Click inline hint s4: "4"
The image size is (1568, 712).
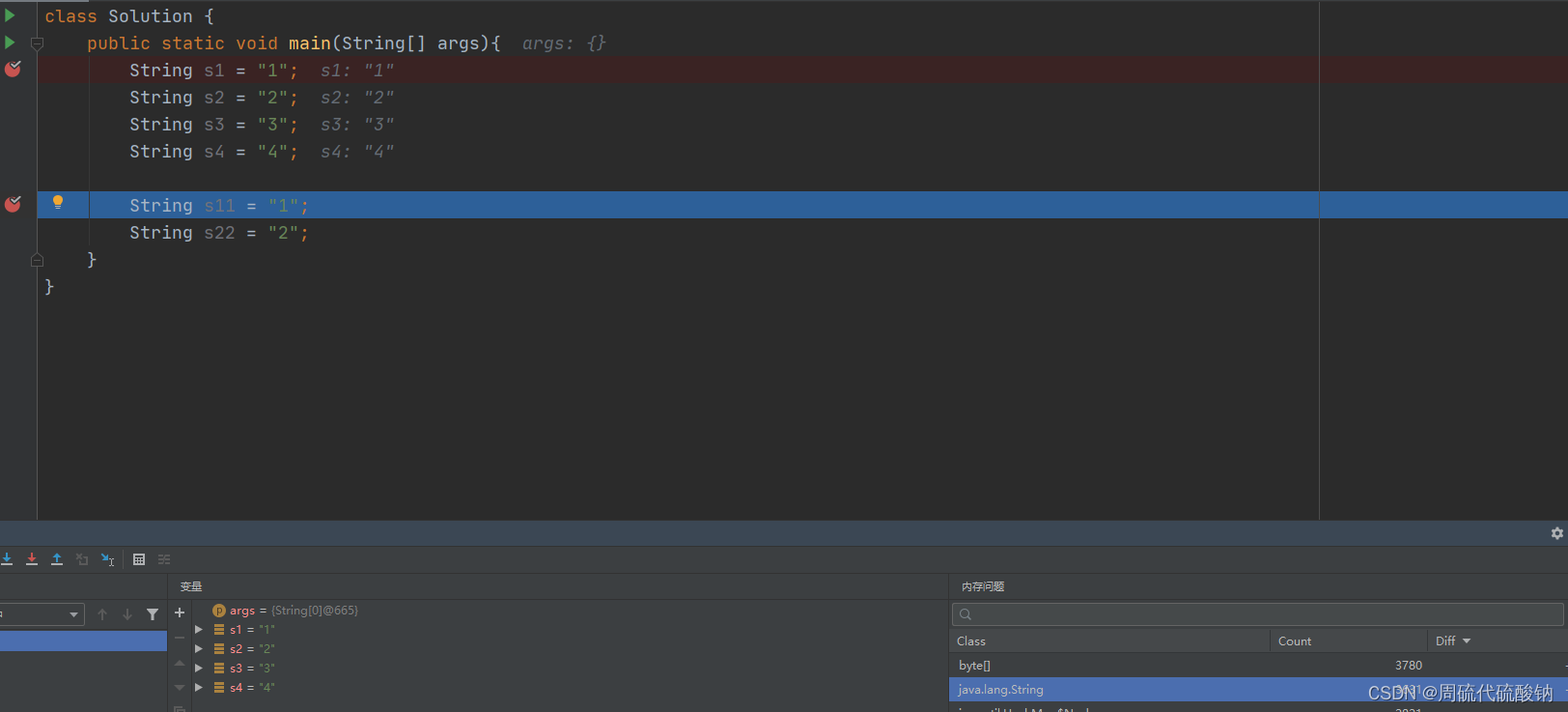click(x=357, y=152)
